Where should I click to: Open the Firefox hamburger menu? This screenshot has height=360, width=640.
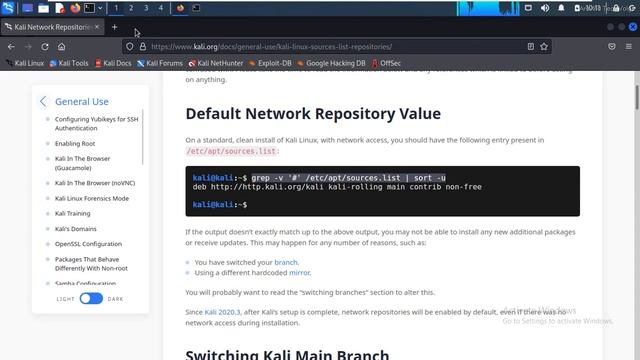(x=629, y=47)
